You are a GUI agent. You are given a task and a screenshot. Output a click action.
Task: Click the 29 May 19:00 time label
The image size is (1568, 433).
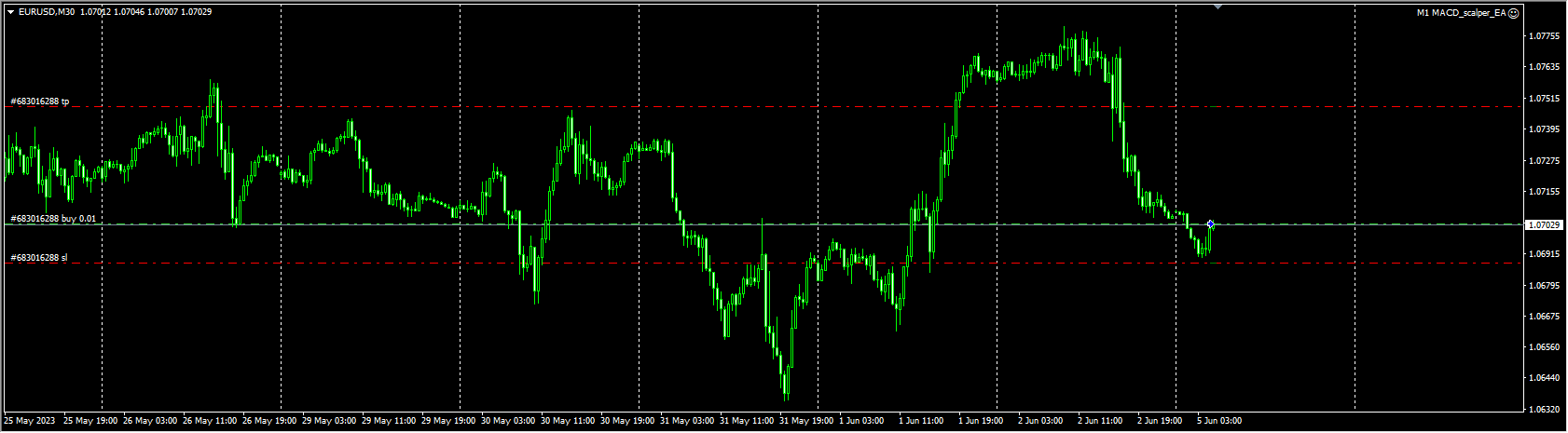(448, 421)
